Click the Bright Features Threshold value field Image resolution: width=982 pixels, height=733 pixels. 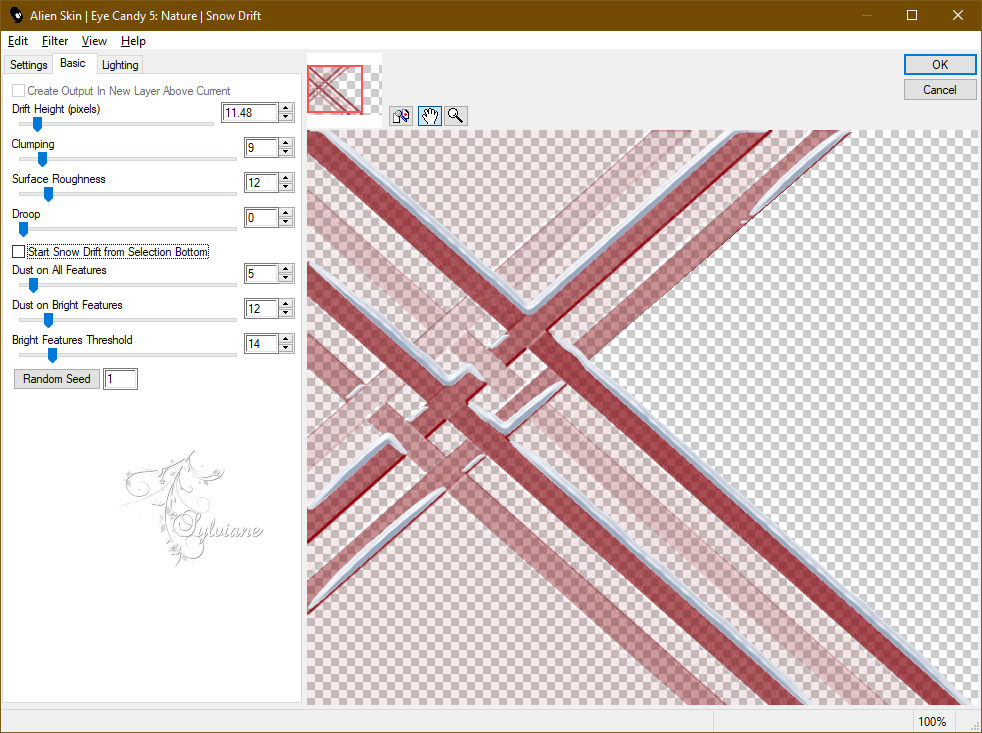pos(261,344)
